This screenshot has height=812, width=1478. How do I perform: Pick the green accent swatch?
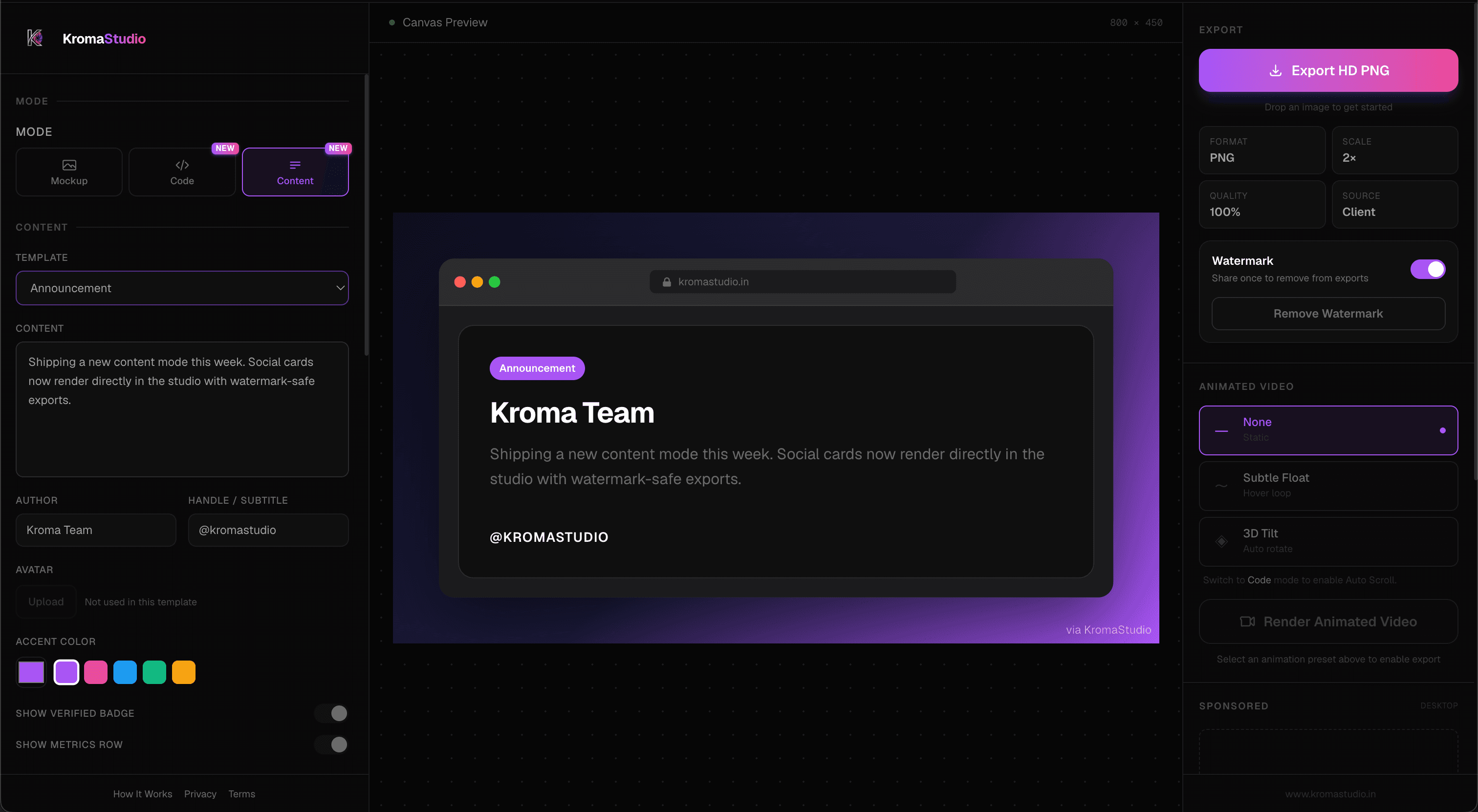[x=154, y=672]
